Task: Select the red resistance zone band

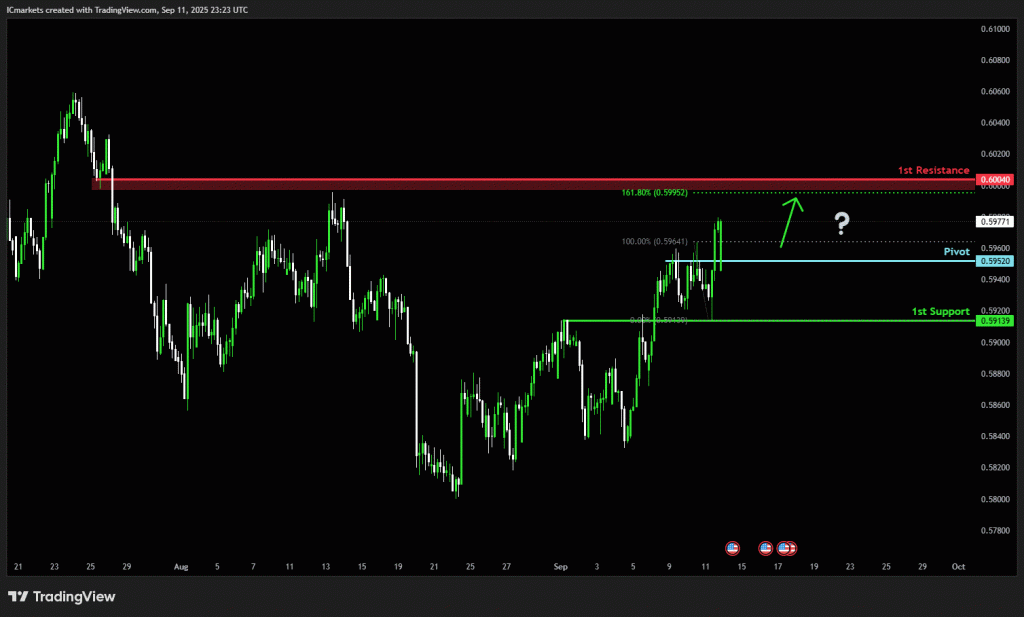Action: coord(534,185)
